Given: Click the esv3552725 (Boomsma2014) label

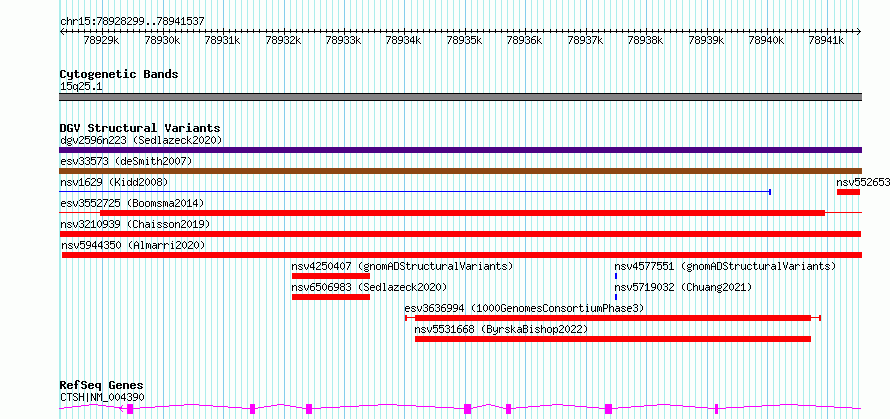Looking at the screenshot, I should coord(132,203).
